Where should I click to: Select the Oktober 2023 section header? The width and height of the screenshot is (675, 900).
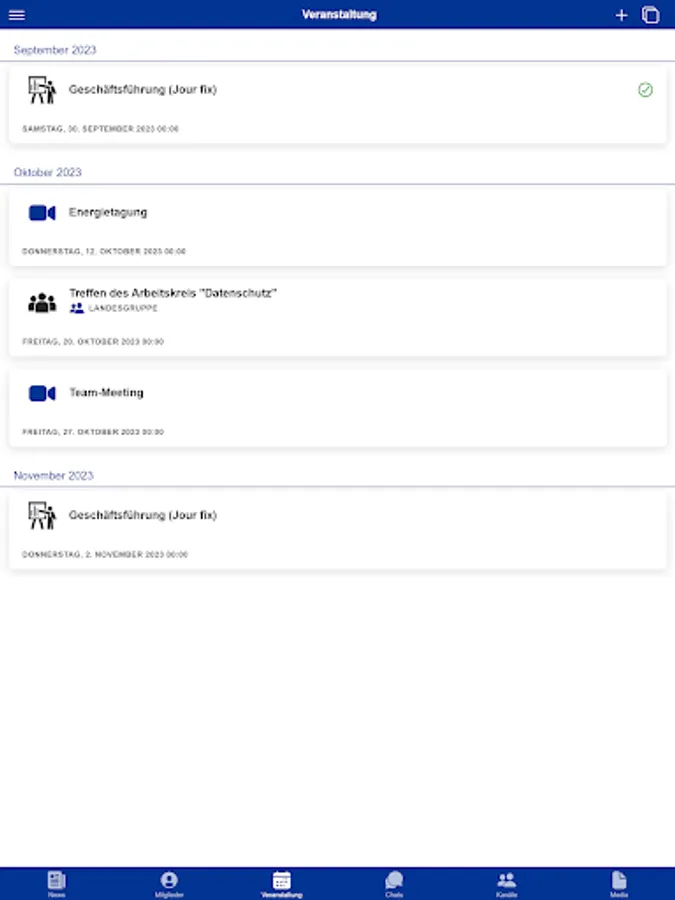pyautogui.click(x=48, y=172)
